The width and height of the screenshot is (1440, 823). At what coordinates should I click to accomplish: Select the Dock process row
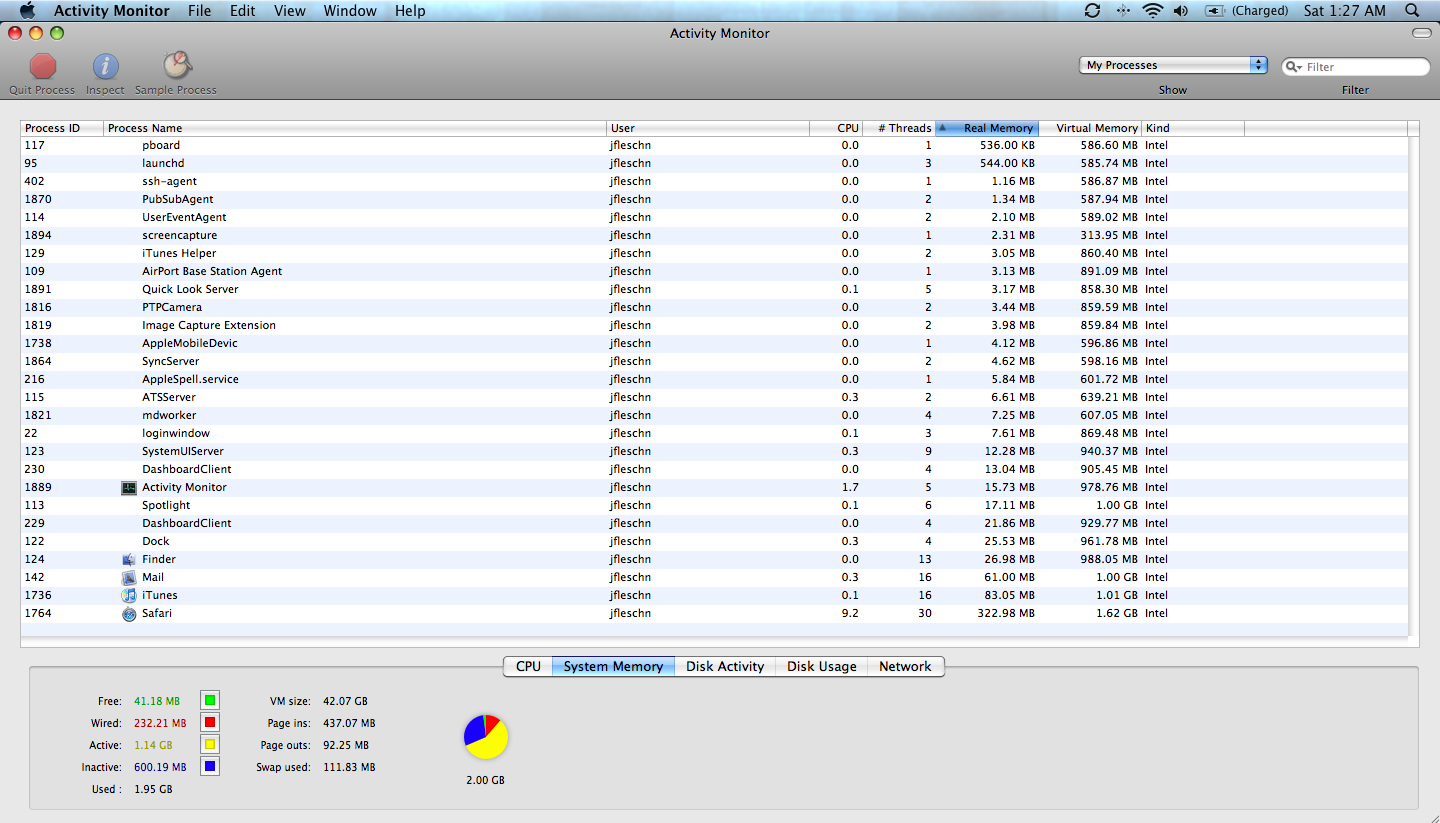tap(714, 542)
